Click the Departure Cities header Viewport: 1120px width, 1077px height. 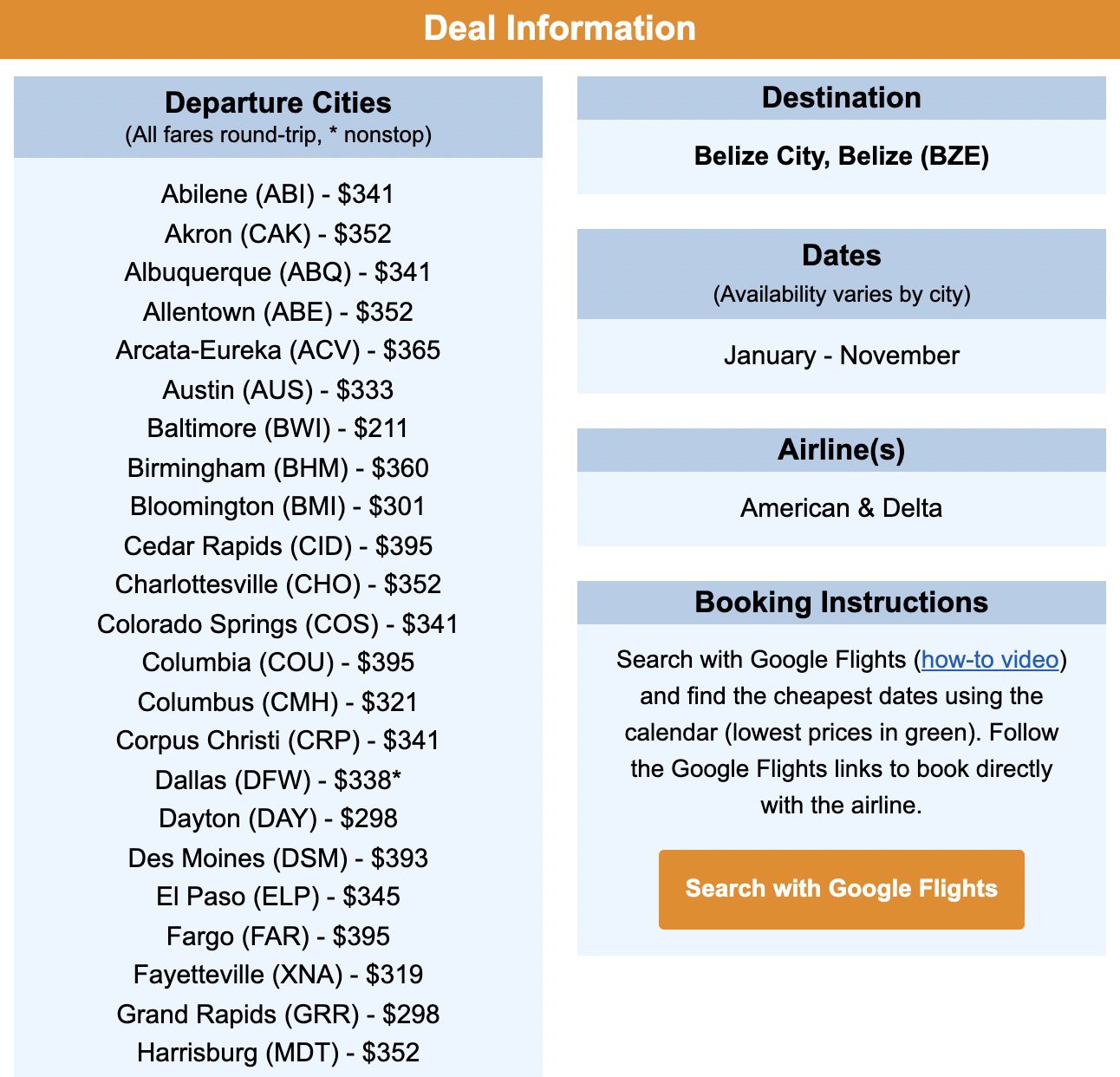pyautogui.click(x=278, y=102)
